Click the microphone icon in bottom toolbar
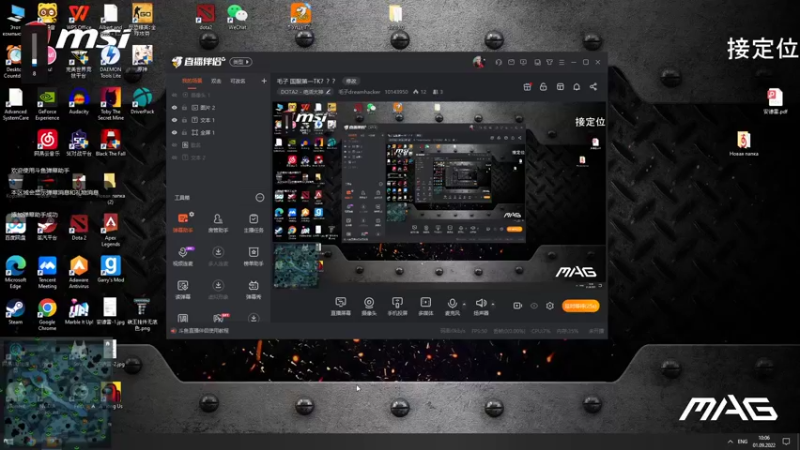The height and width of the screenshot is (450, 800). tap(452, 306)
